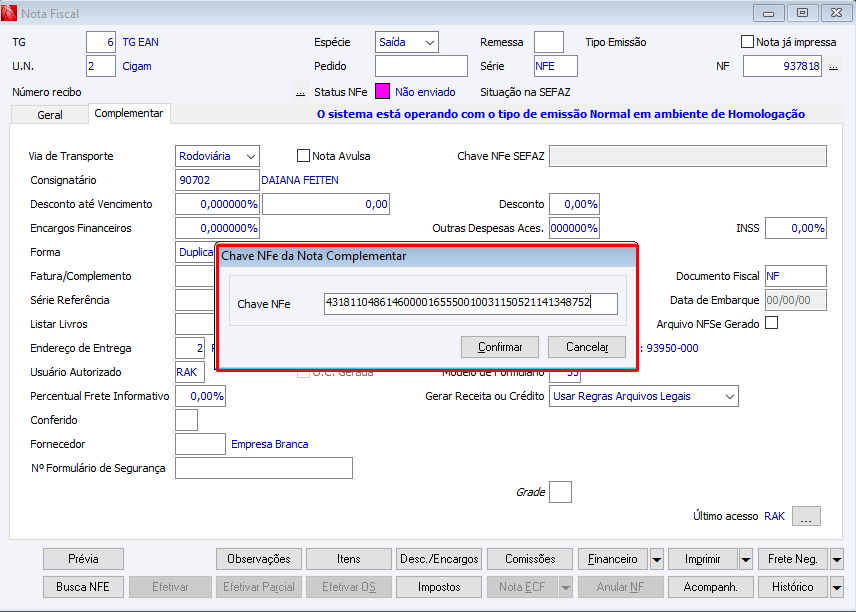The width and height of the screenshot is (856, 612).
Task: Expand the Imprimir button dropdown arrow
Action: (746, 559)
